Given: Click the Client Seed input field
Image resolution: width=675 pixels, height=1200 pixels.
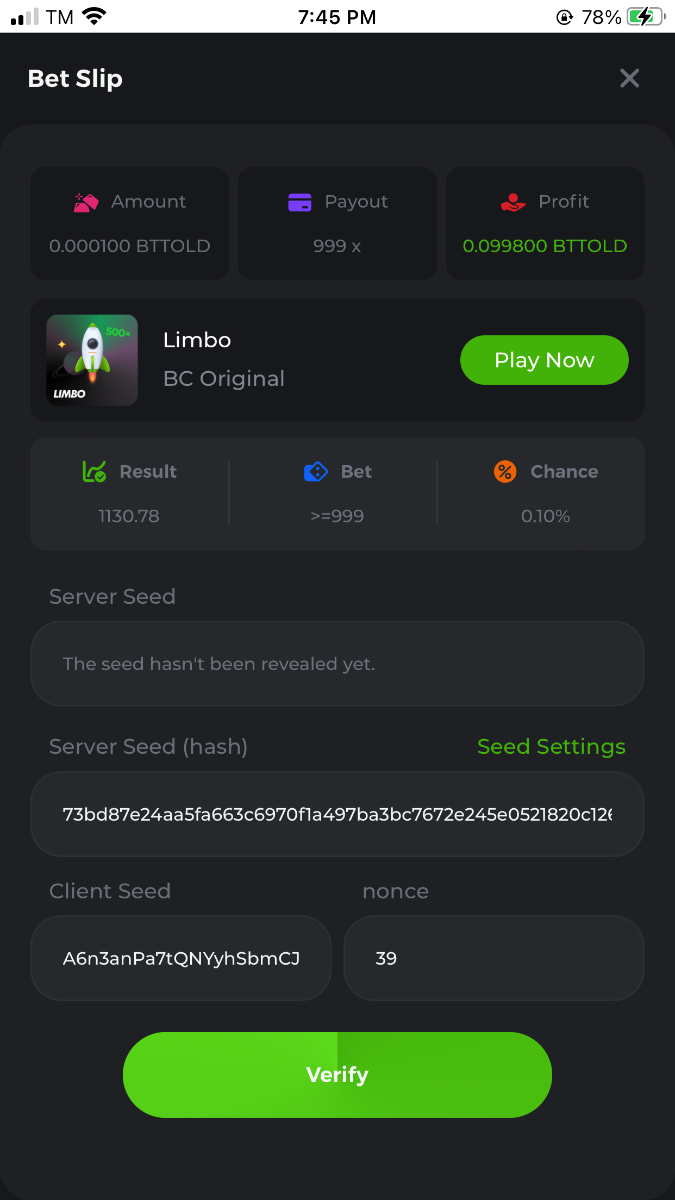Looking at the screenshot, I should 181,958.
